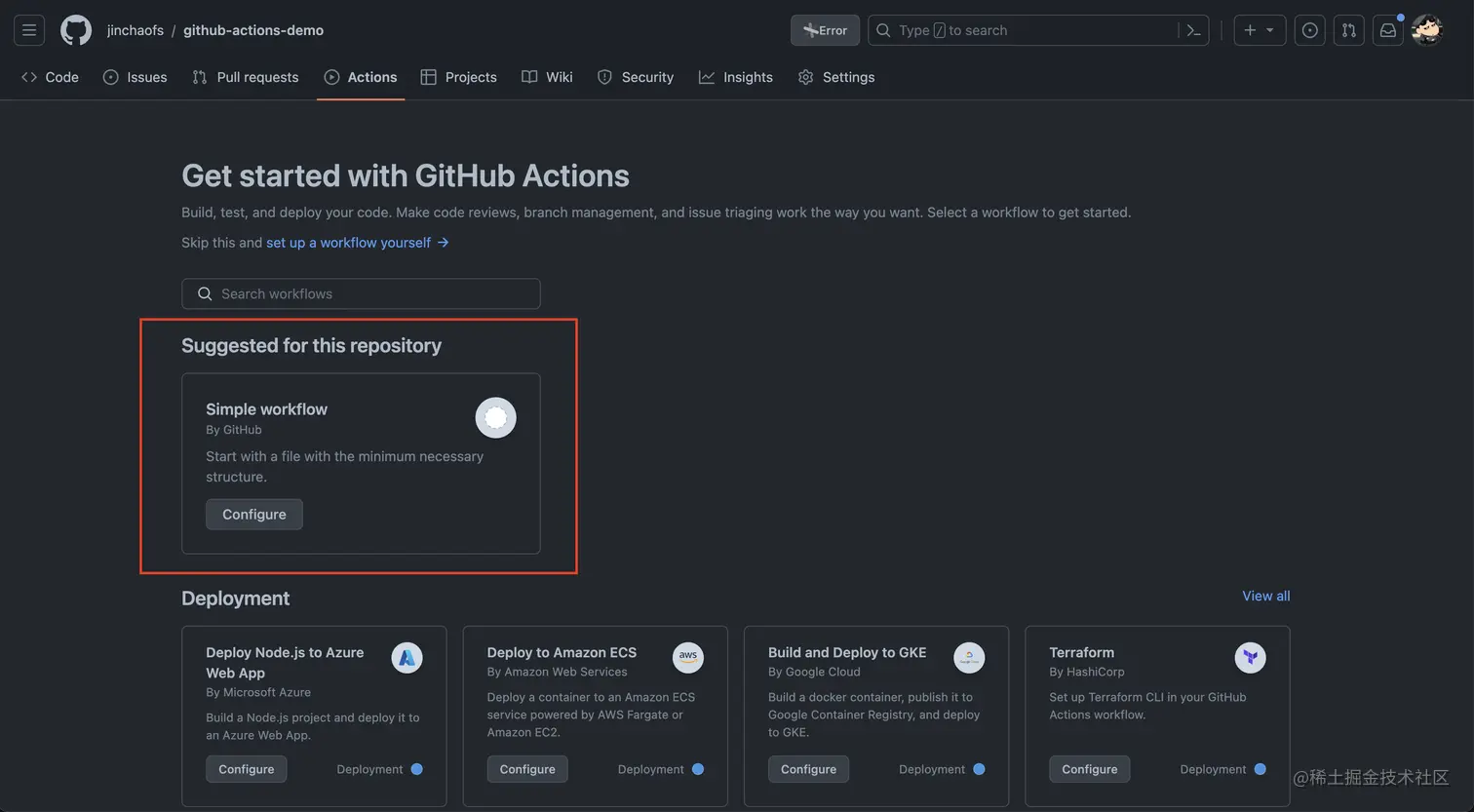The image size is (1474, 812).
Task: Click View all for Deployment
Action: coord(1265,596)
